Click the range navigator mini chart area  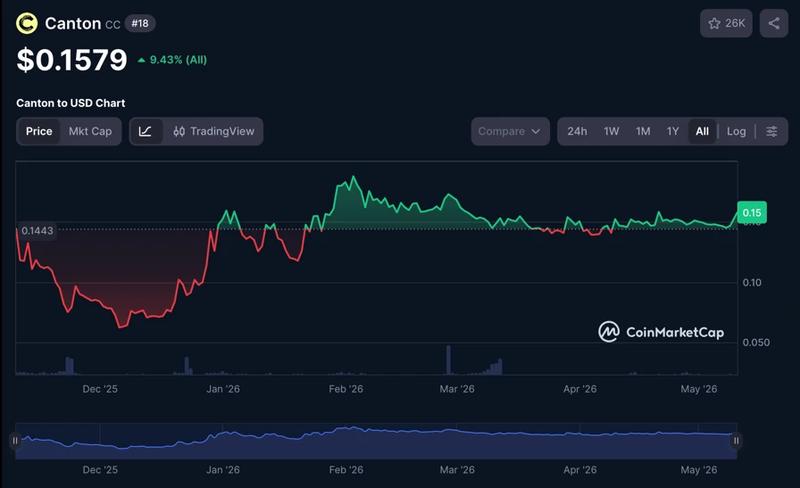[376, 441]
